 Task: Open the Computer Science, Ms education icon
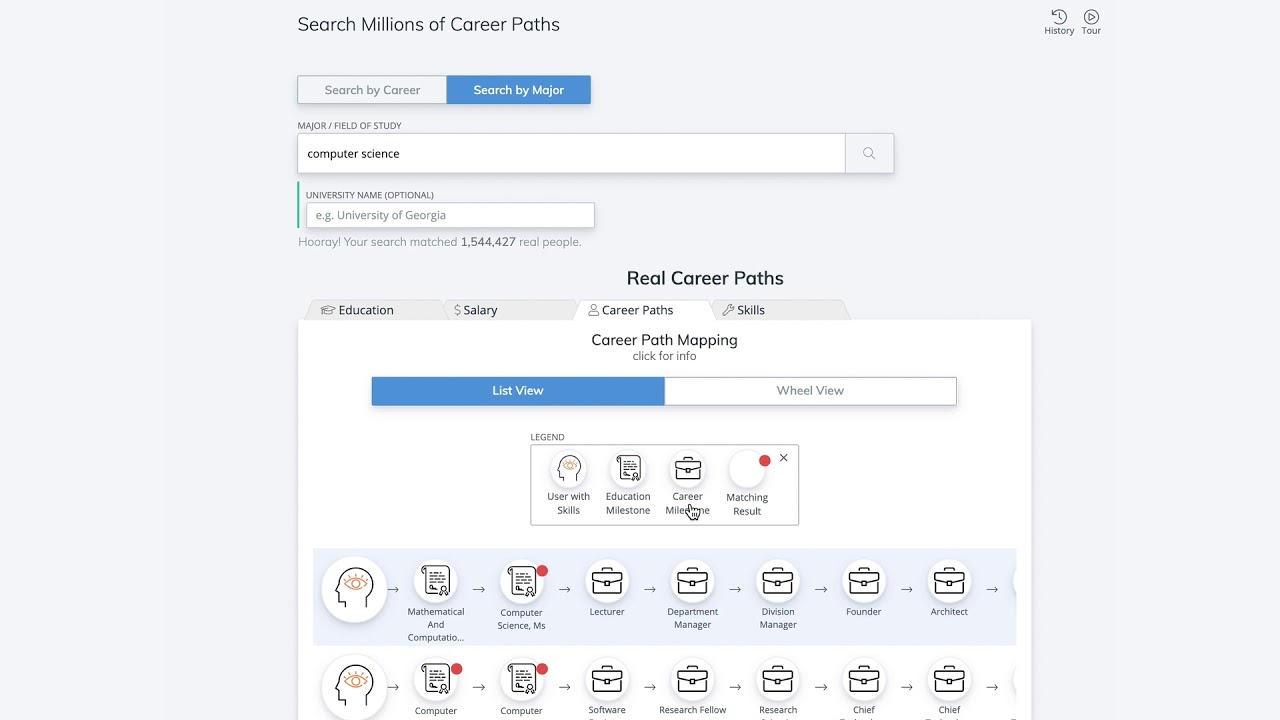[522, 581]
